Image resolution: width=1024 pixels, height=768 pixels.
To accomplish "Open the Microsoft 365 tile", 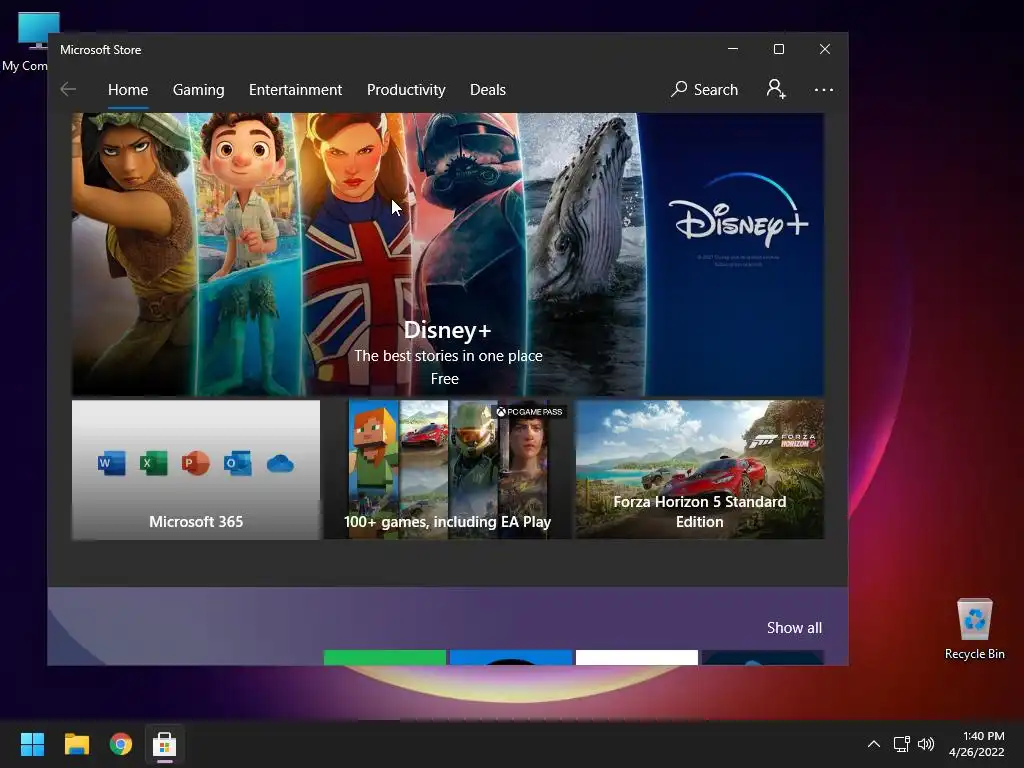I will 196,470.
